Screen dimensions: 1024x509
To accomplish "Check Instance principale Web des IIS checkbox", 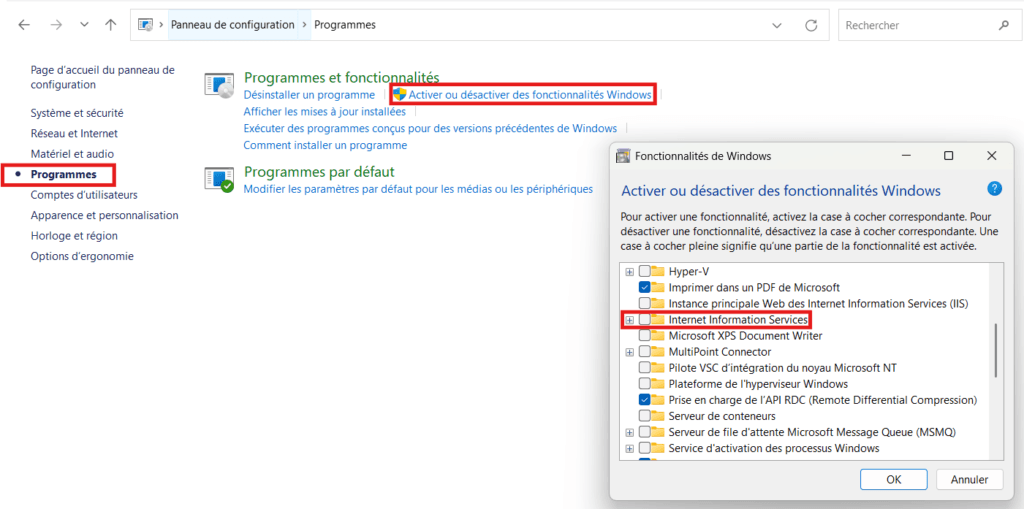I will [x=645, y=303].
